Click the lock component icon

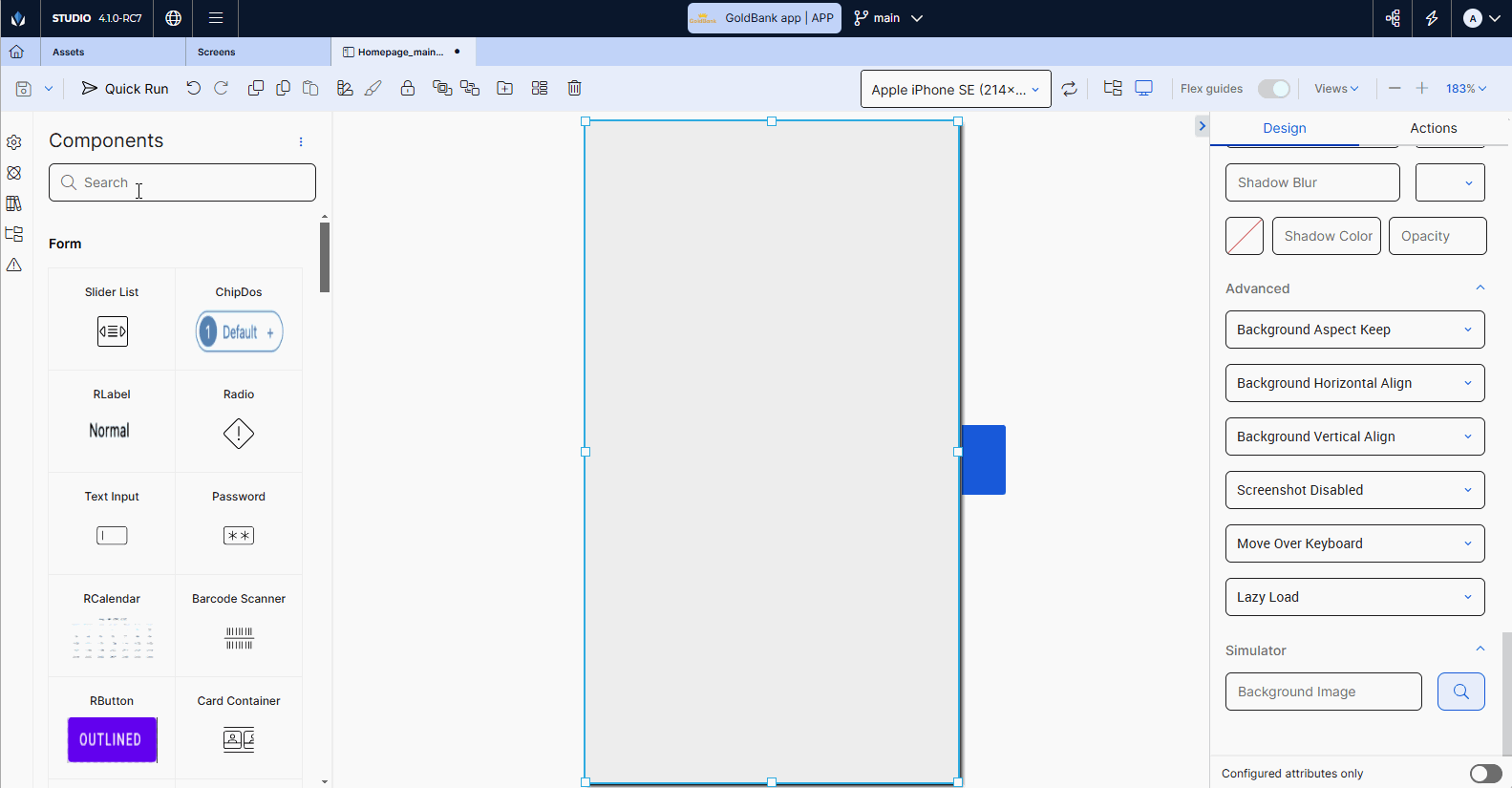pyautogui.click(x=408, y=88)
